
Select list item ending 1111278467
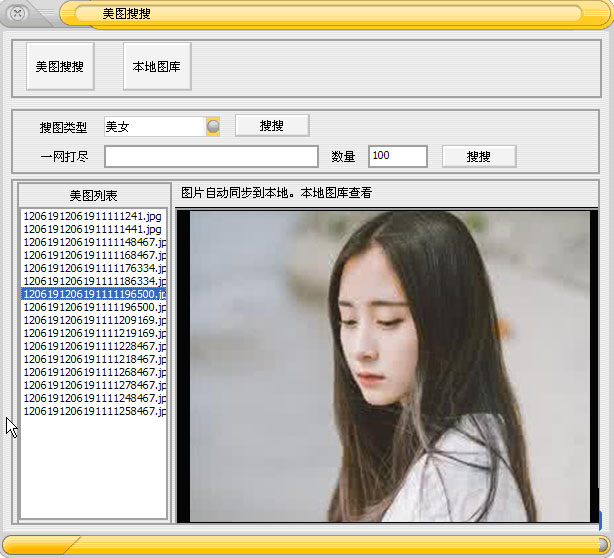[94, 385]
